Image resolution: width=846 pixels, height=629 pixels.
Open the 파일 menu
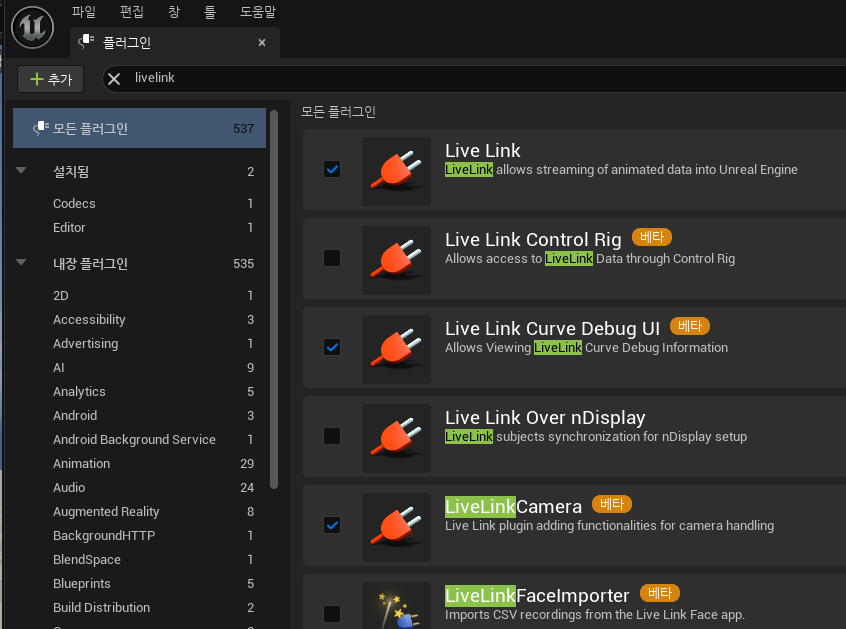click(84, 11)
